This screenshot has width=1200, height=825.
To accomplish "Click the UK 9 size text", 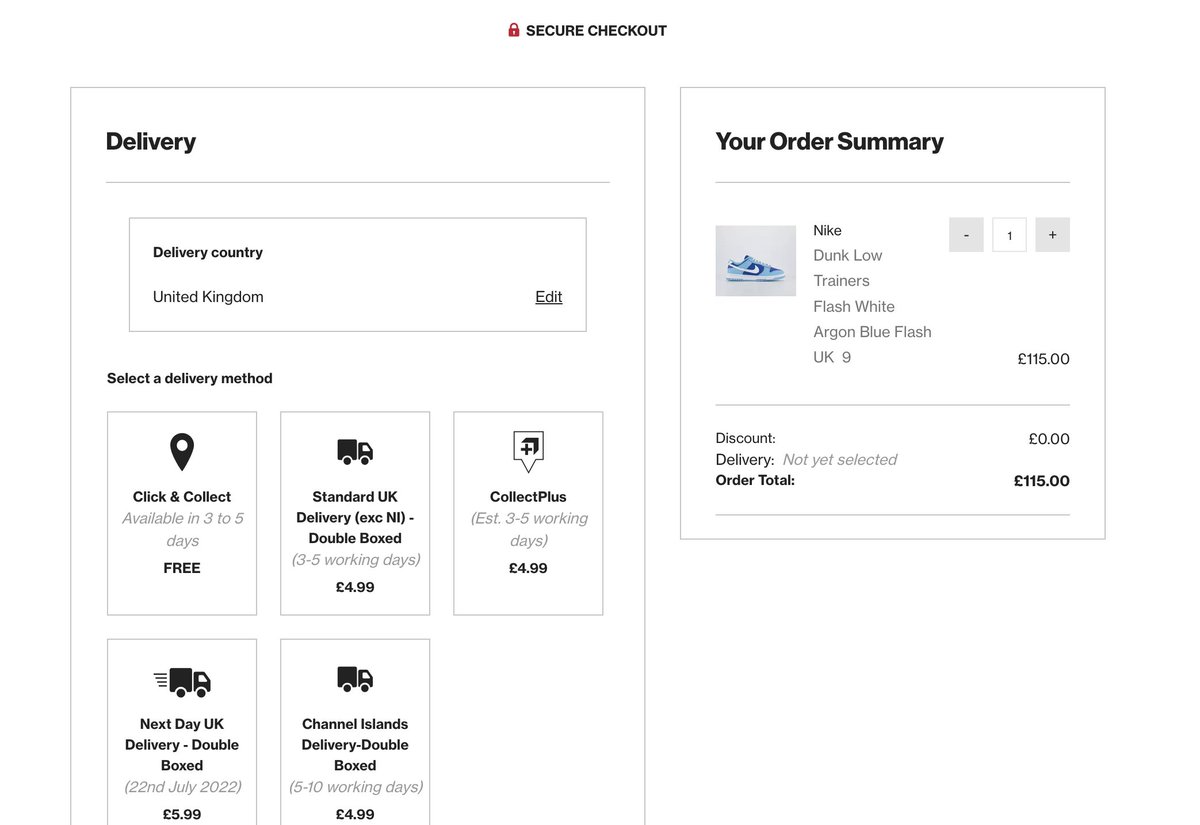I will coord(832,357).
